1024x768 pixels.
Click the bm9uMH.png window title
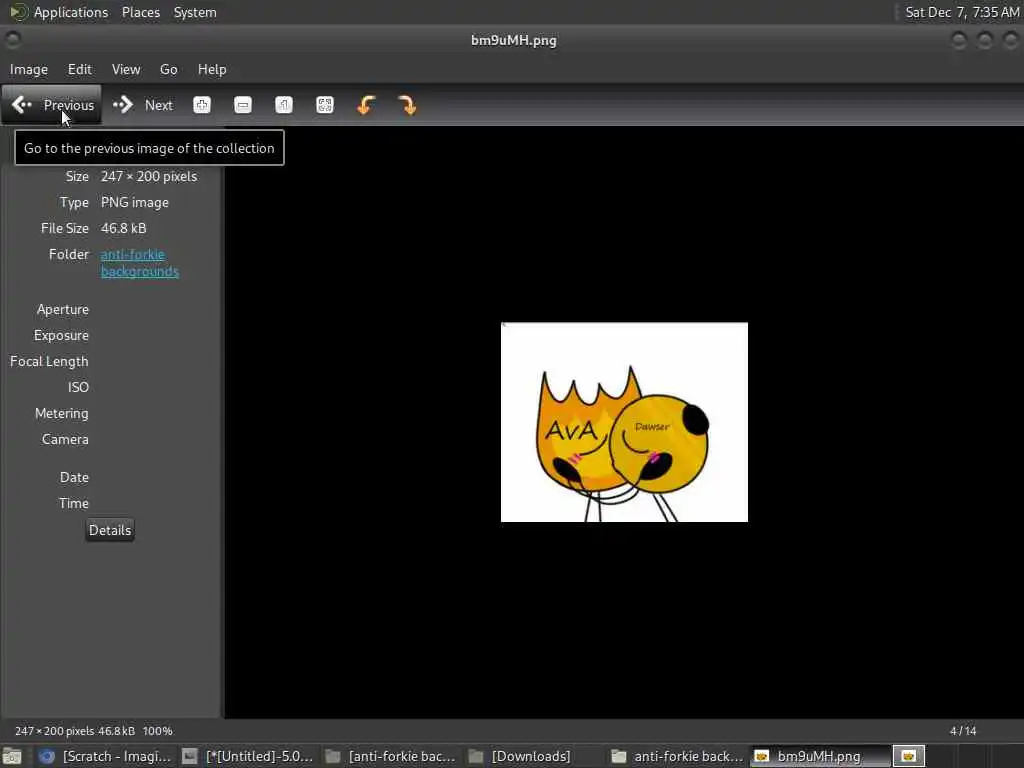point(513,40)
